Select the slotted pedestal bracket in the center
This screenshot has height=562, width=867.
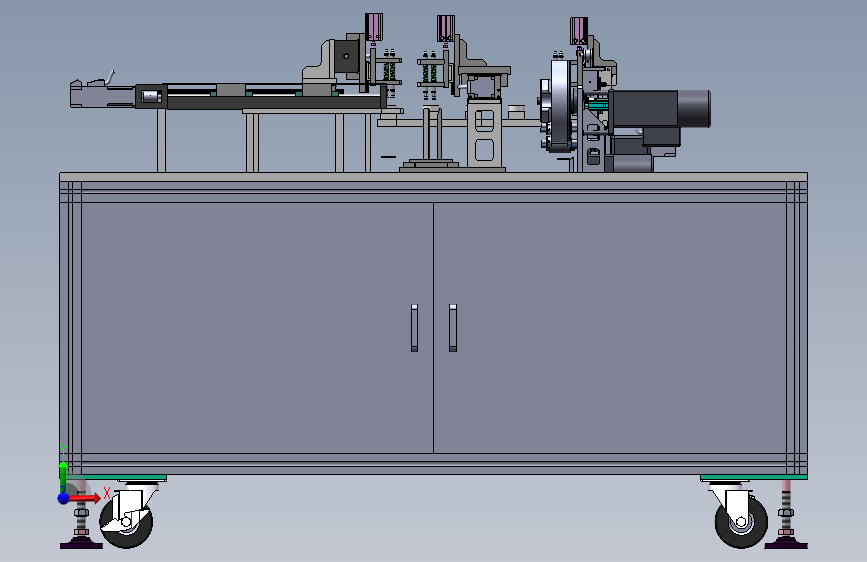point(484,136)
